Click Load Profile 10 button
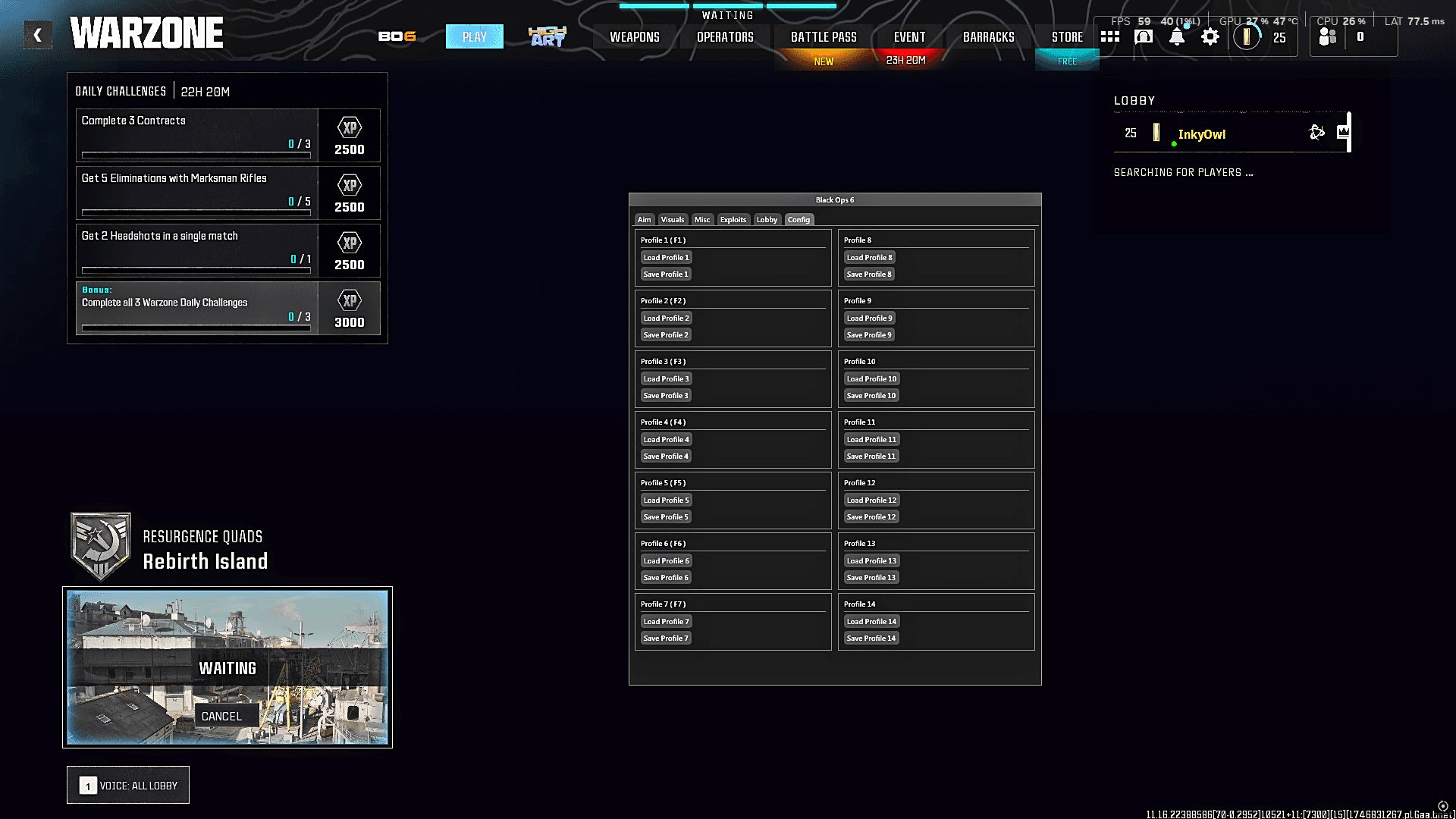The image size is (1456, 819). point(871,379)
